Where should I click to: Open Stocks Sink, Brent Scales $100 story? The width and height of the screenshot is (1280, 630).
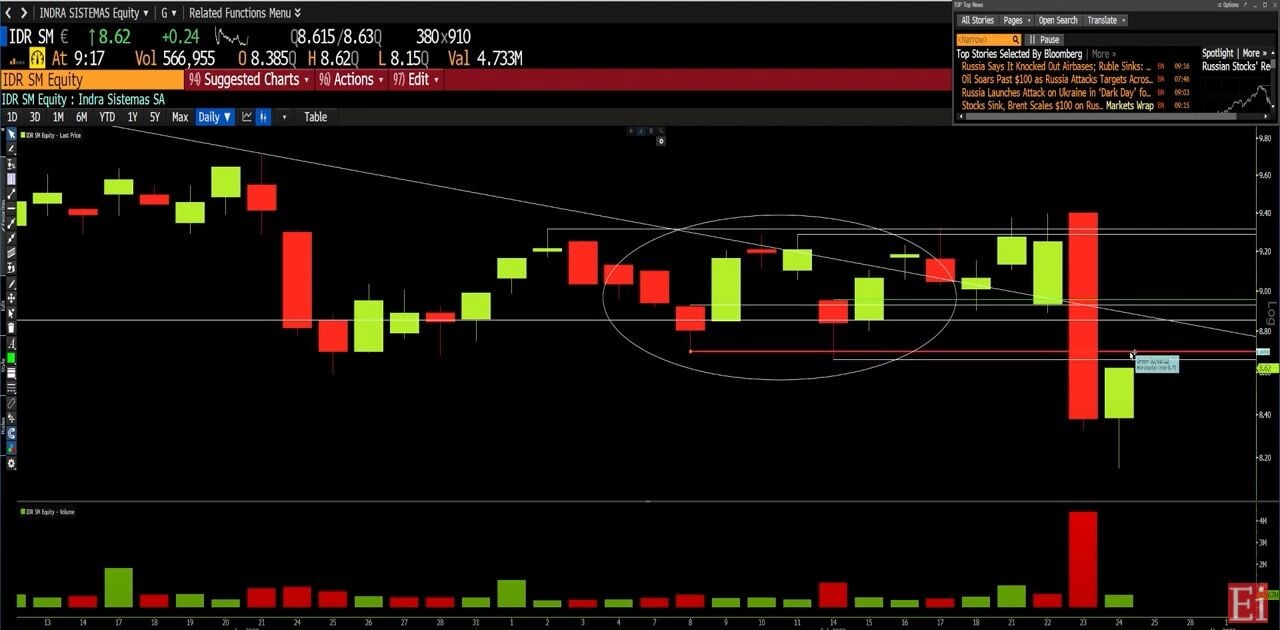pyautogui.click(x=1058, y=106)
